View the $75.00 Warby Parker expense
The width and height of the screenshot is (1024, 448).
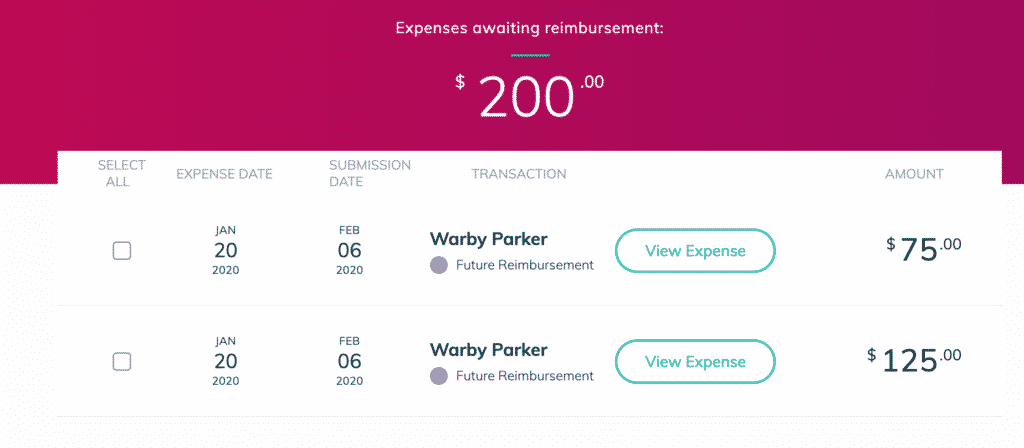695,251
